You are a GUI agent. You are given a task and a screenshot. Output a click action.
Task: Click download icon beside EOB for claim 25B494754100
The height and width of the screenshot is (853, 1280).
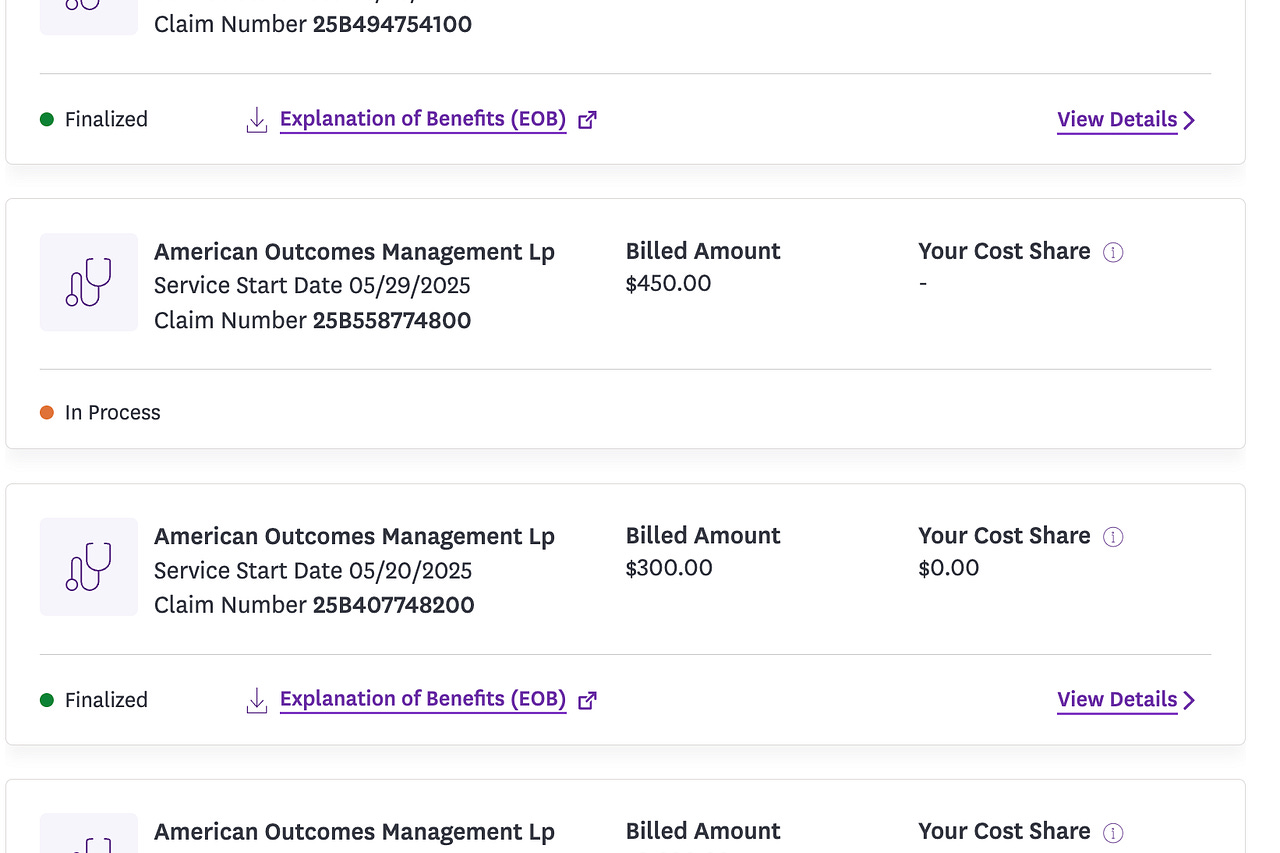(257, 120)
